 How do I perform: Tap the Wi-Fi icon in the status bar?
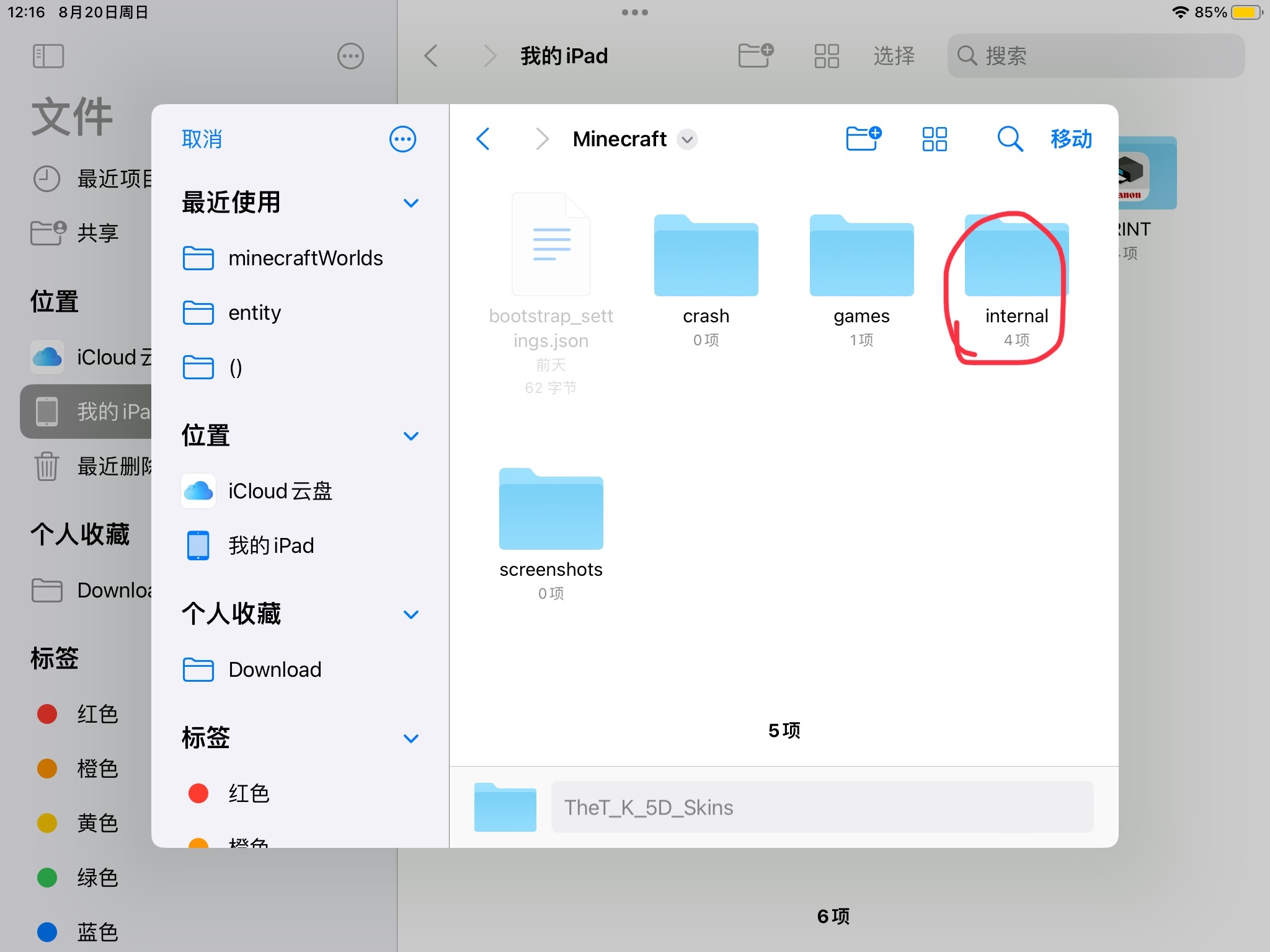(x=1180, y=12)
